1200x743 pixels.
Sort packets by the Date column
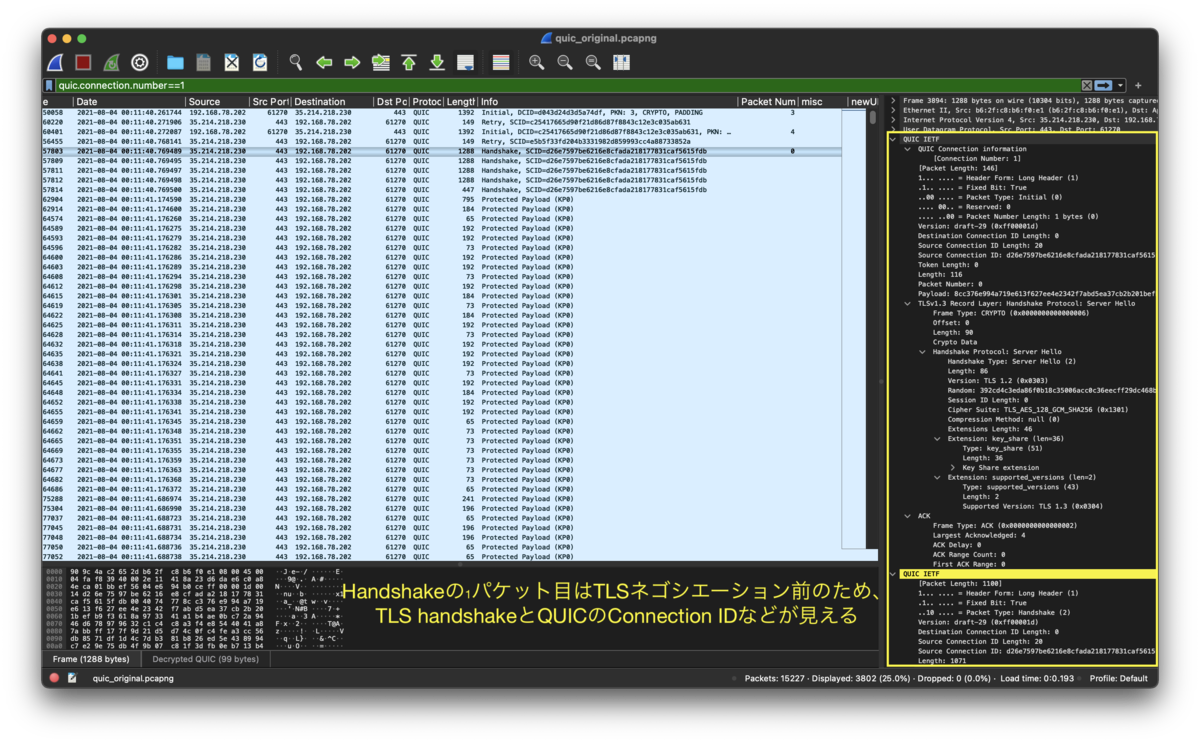[x=129, y=102]
